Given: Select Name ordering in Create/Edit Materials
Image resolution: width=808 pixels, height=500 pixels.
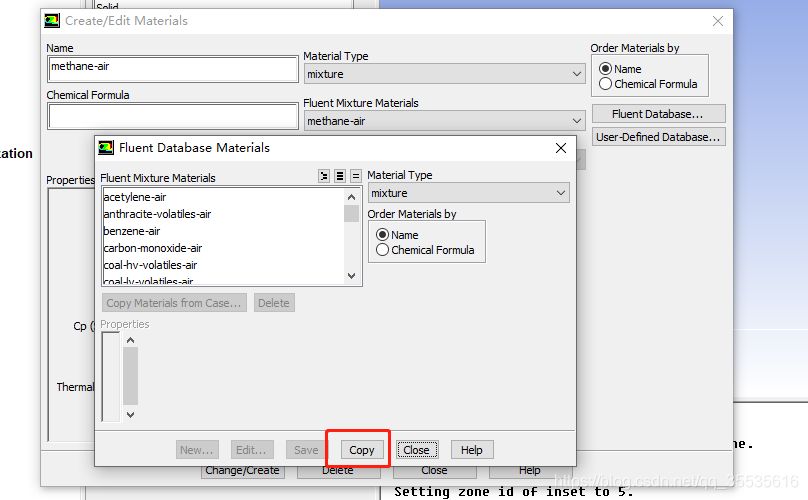Looking at the screenshot, I should point(605,69).
